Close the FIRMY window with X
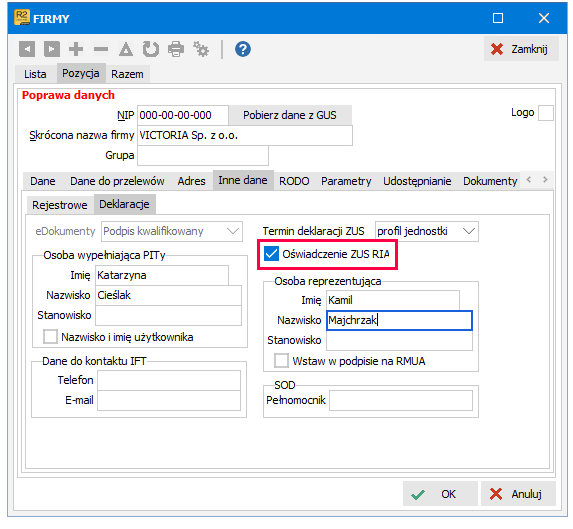The height and width of the screenshot is (529, 573). (x=544, y=18)
